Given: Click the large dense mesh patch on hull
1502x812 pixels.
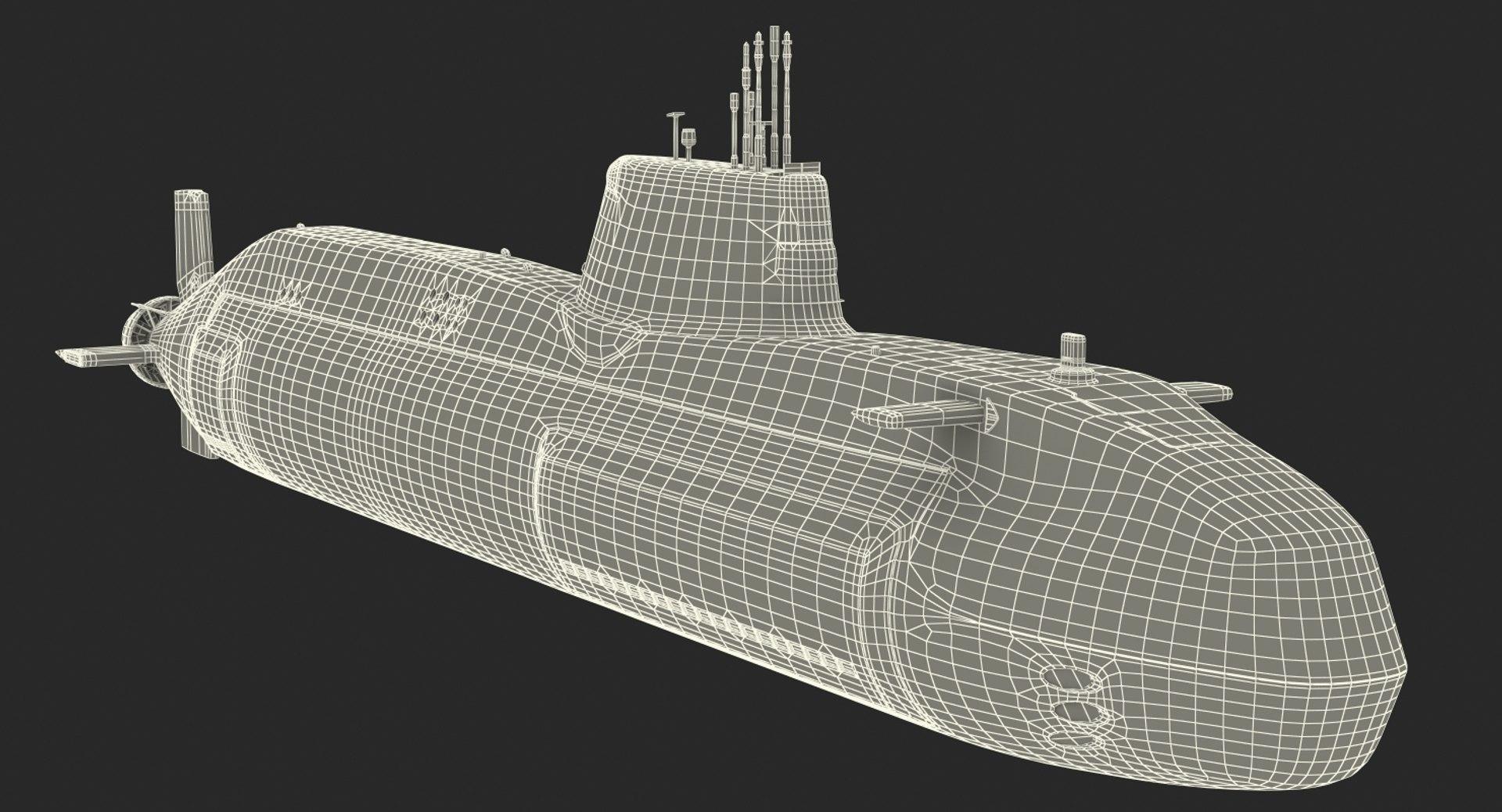Looking at the screenshot, I should 444,313.
